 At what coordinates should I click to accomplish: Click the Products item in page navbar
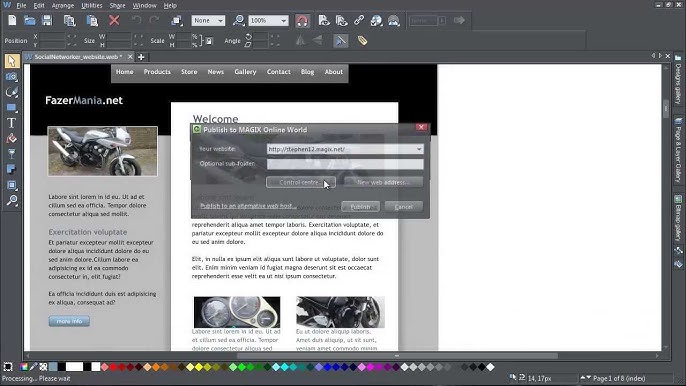[x=157, y=72]
